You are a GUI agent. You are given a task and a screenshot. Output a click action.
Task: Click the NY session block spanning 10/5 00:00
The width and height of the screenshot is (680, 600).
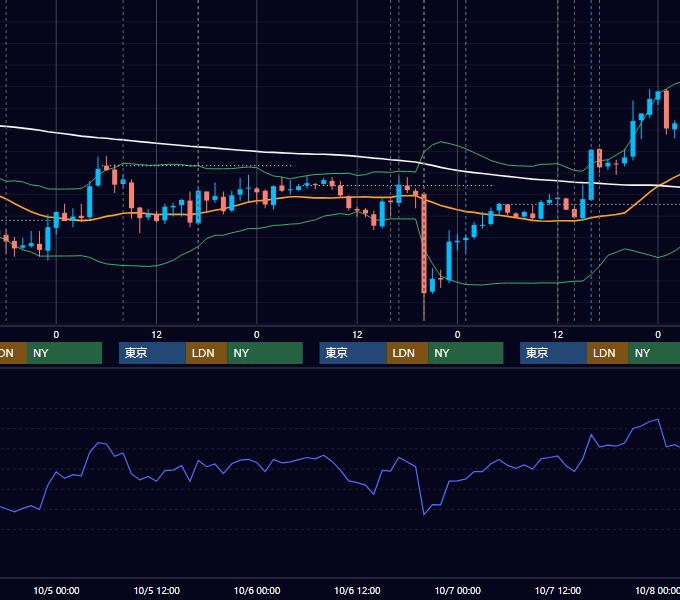[x=64, y=353]
